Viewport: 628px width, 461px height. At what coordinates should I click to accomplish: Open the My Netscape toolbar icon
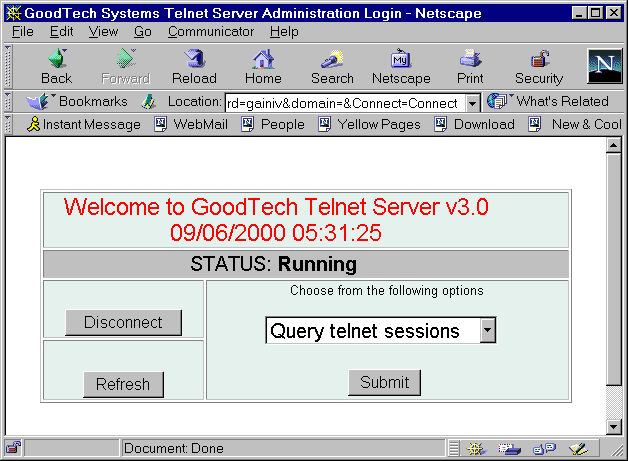pos(401,58)
